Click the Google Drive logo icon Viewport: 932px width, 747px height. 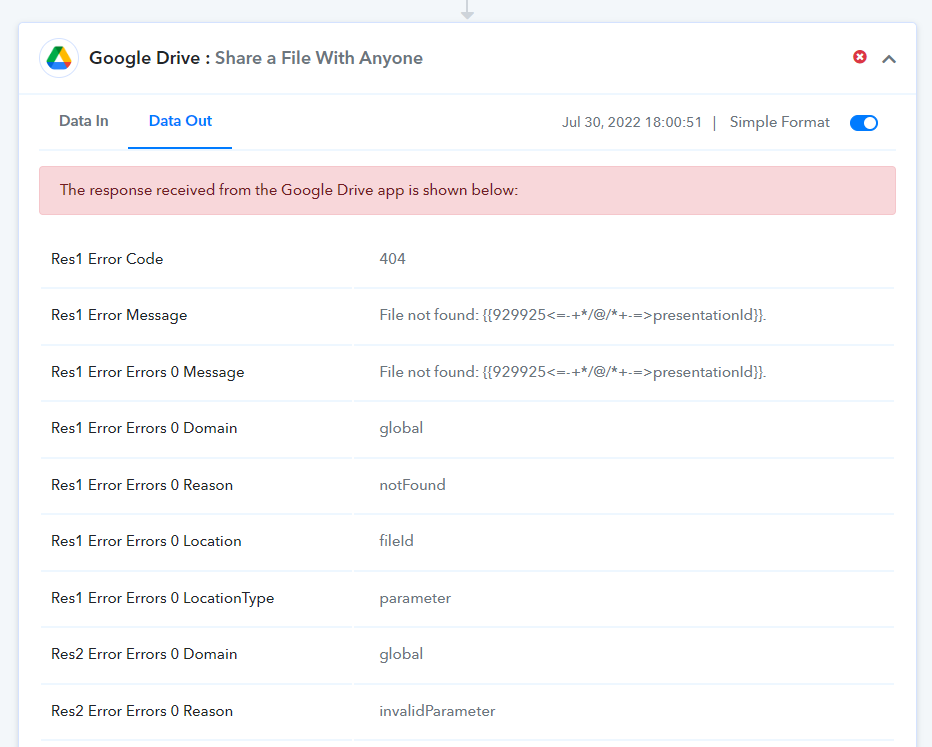tap(59, 58)
